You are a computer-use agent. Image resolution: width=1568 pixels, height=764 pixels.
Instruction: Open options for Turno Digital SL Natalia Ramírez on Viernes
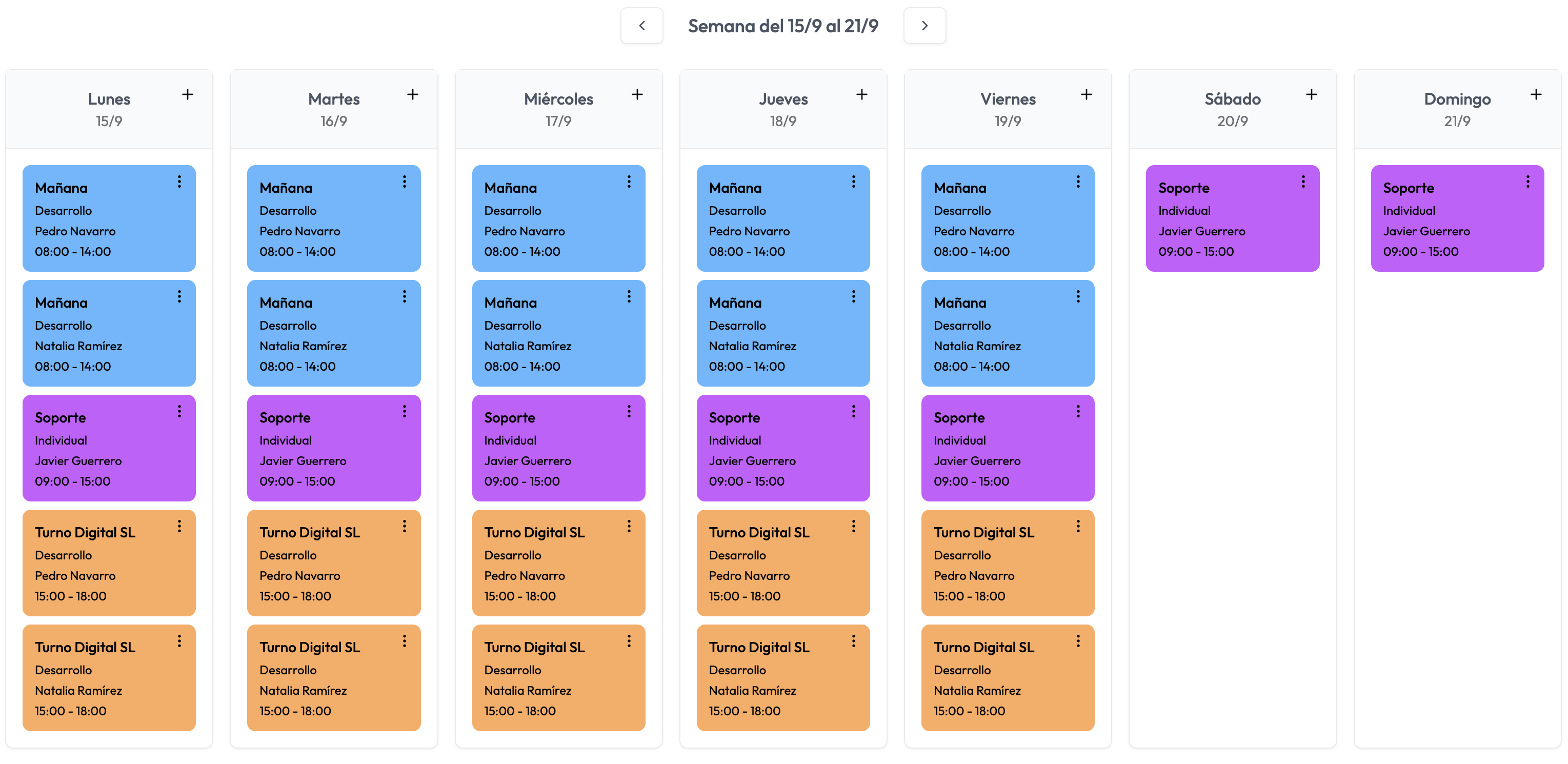(x=1078, y=640)
